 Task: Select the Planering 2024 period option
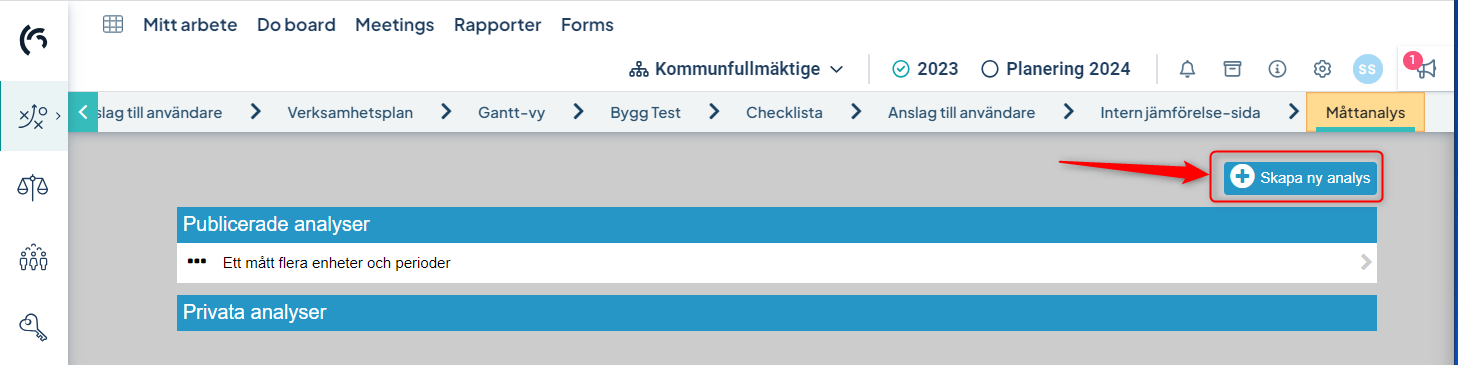click(x=1056, y=69)
